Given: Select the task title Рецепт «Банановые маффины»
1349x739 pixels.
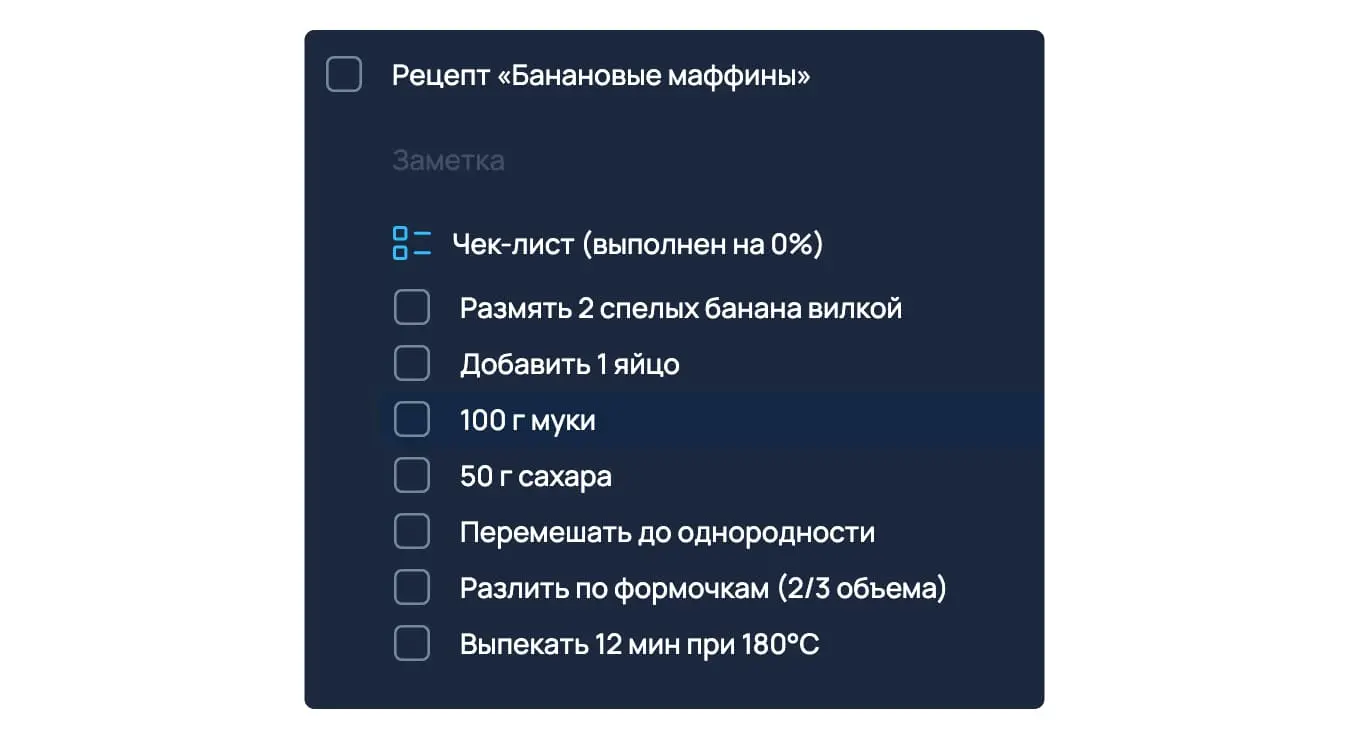Looking at the screenshot, I should [601, 76].
